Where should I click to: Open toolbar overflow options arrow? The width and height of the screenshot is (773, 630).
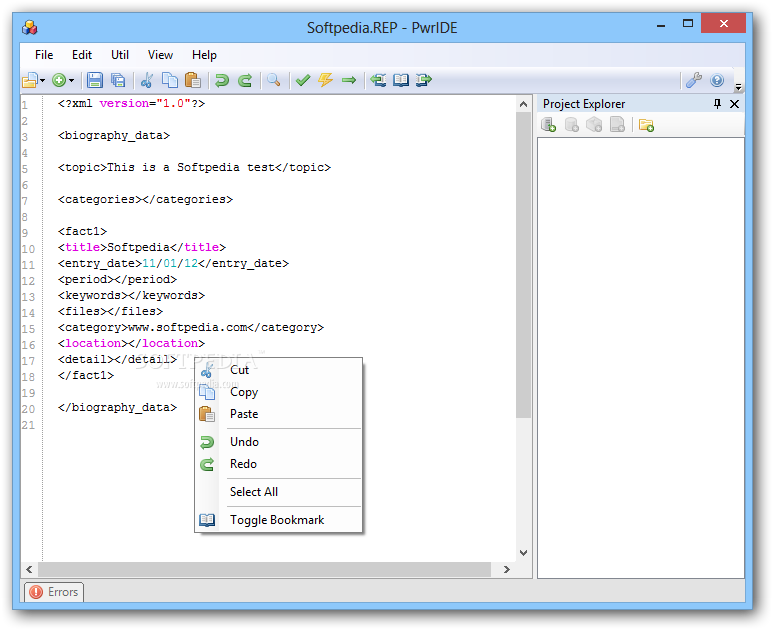pos(738,87)
